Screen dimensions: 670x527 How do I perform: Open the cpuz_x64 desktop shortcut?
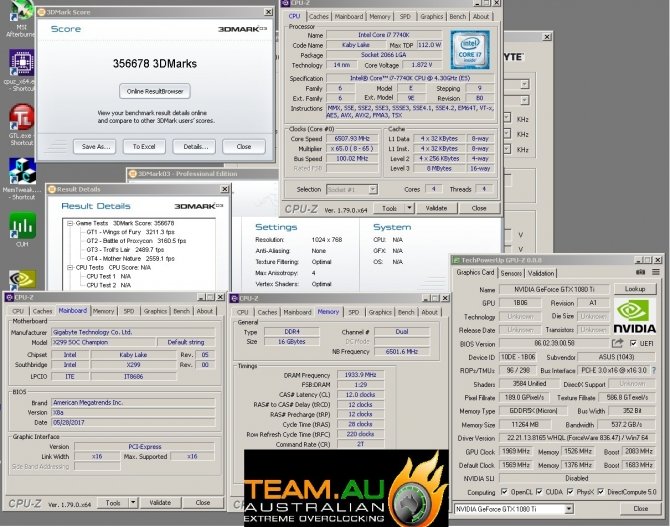[x=21, y=70]
